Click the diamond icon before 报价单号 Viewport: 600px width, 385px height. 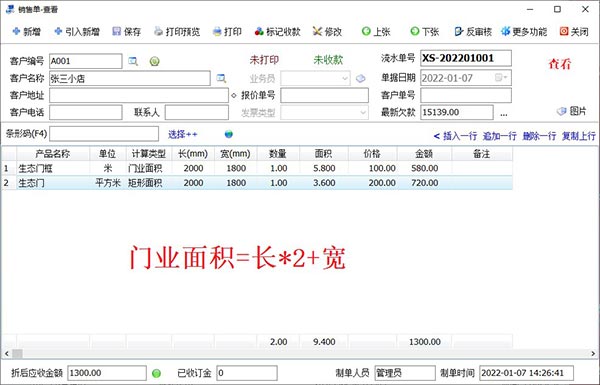click(x=234, y=96)
